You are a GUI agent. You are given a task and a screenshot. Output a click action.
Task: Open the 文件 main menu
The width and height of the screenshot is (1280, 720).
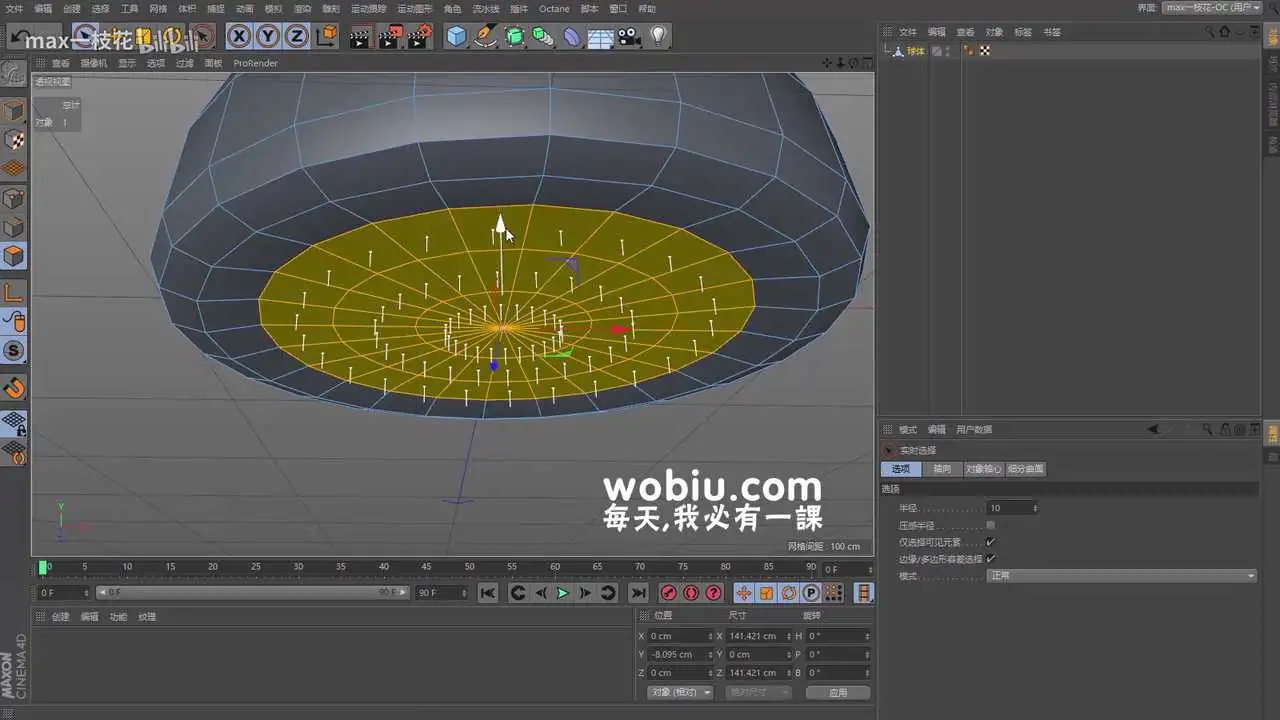(14, 9)
